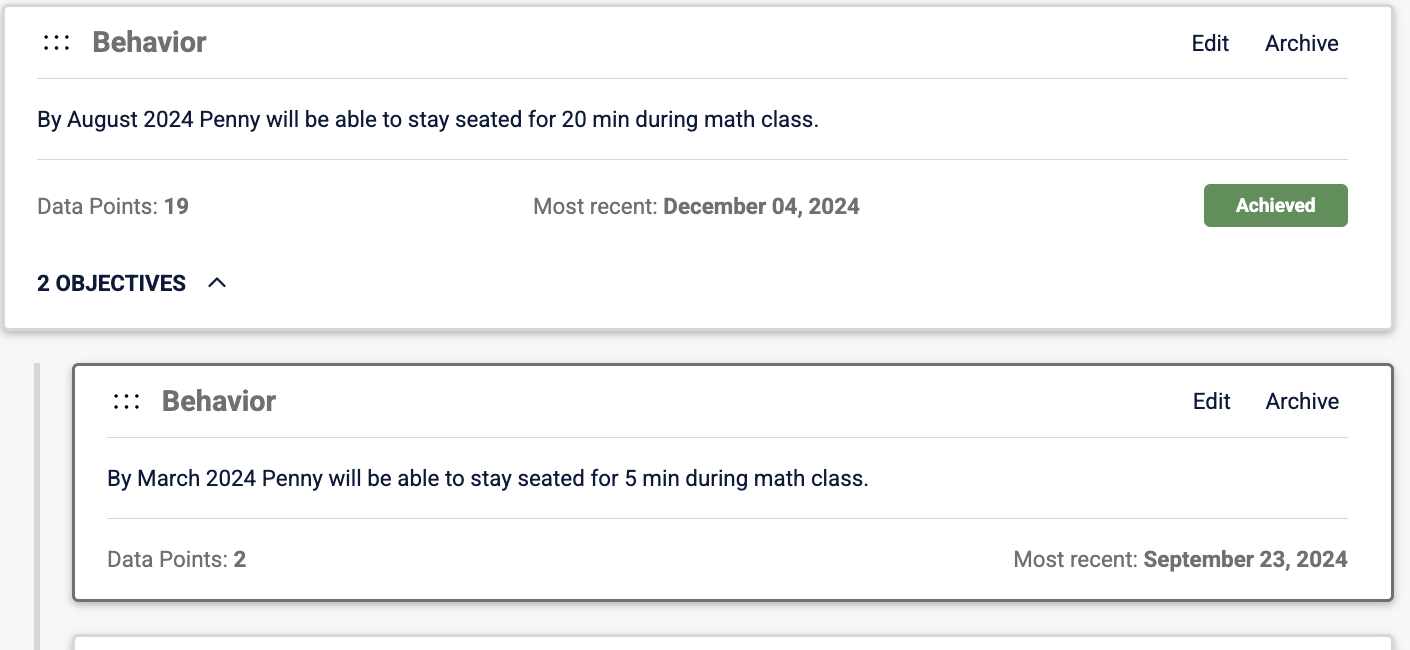Select the March 2024 objective description text
Image resolution: width=1410 pixels, height=650 pixels.
click(x=488, y=478)
